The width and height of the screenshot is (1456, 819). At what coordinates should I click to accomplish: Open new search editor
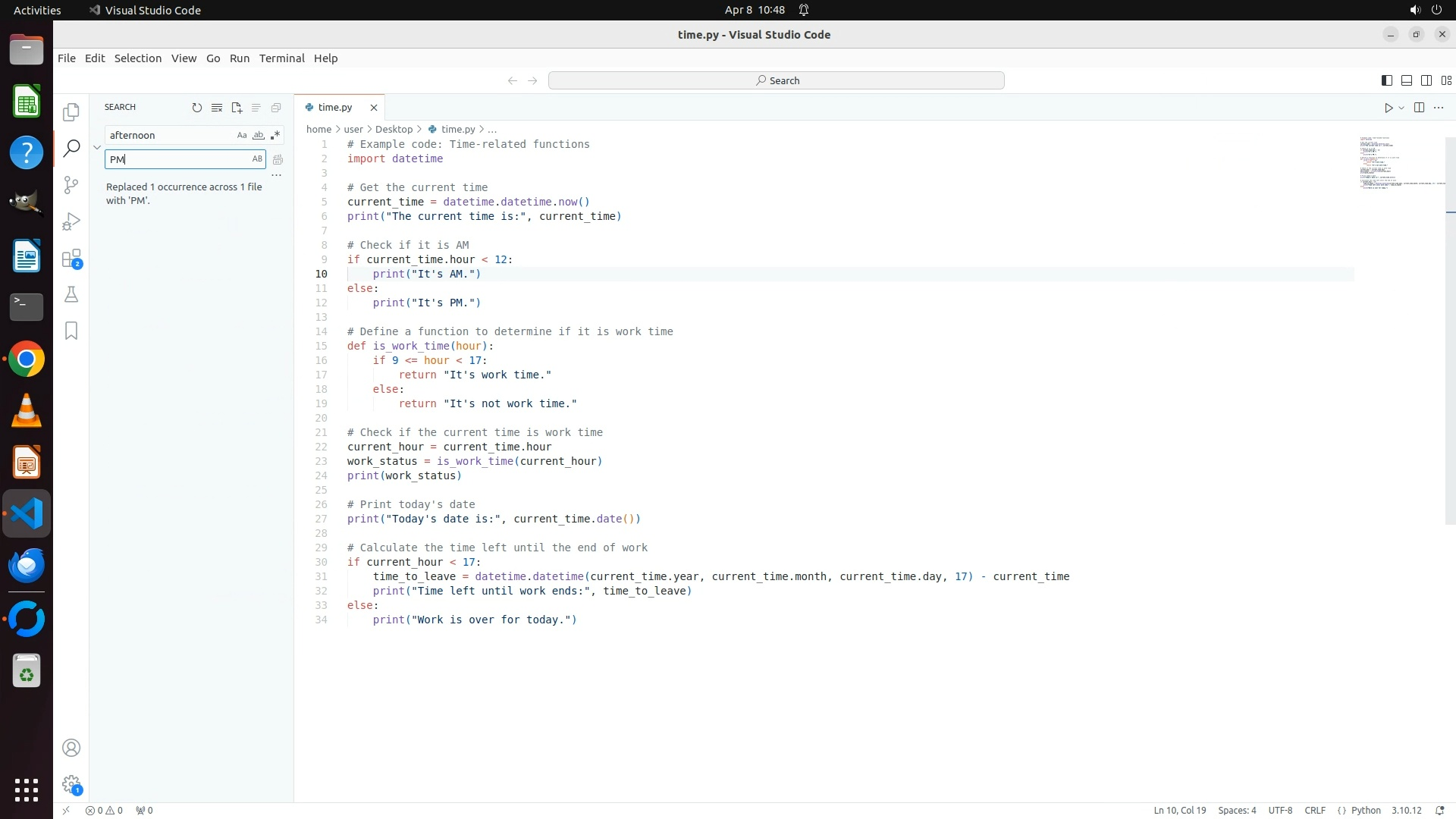(x=237, y=108)
